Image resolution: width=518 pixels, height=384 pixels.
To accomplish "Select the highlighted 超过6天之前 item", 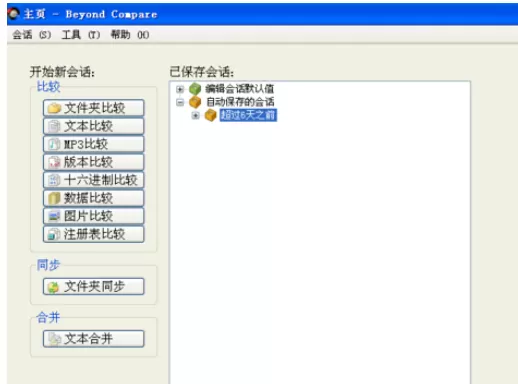I will (248, 115).
